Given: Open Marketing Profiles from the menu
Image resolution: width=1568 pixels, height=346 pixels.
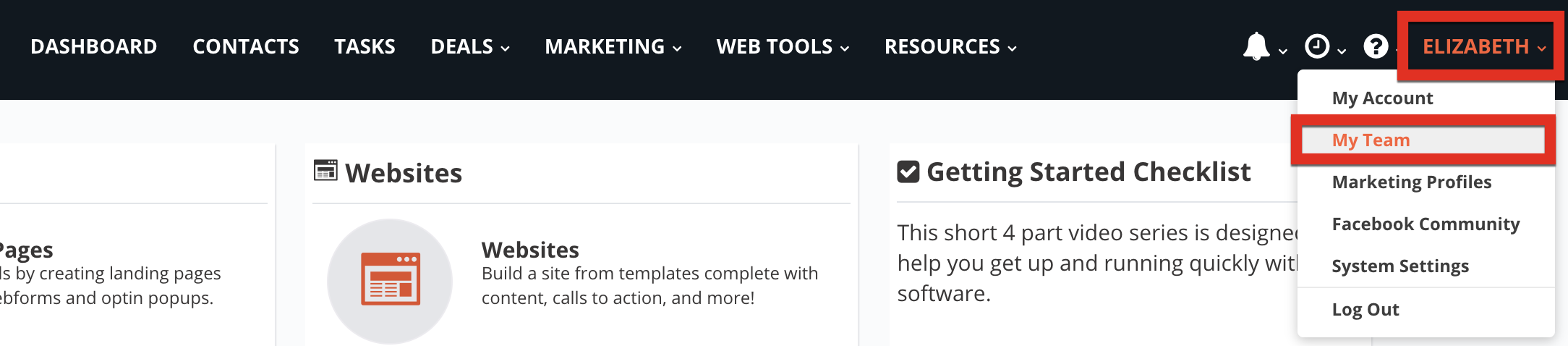Looking at the screenshot, I should 1412,182.
